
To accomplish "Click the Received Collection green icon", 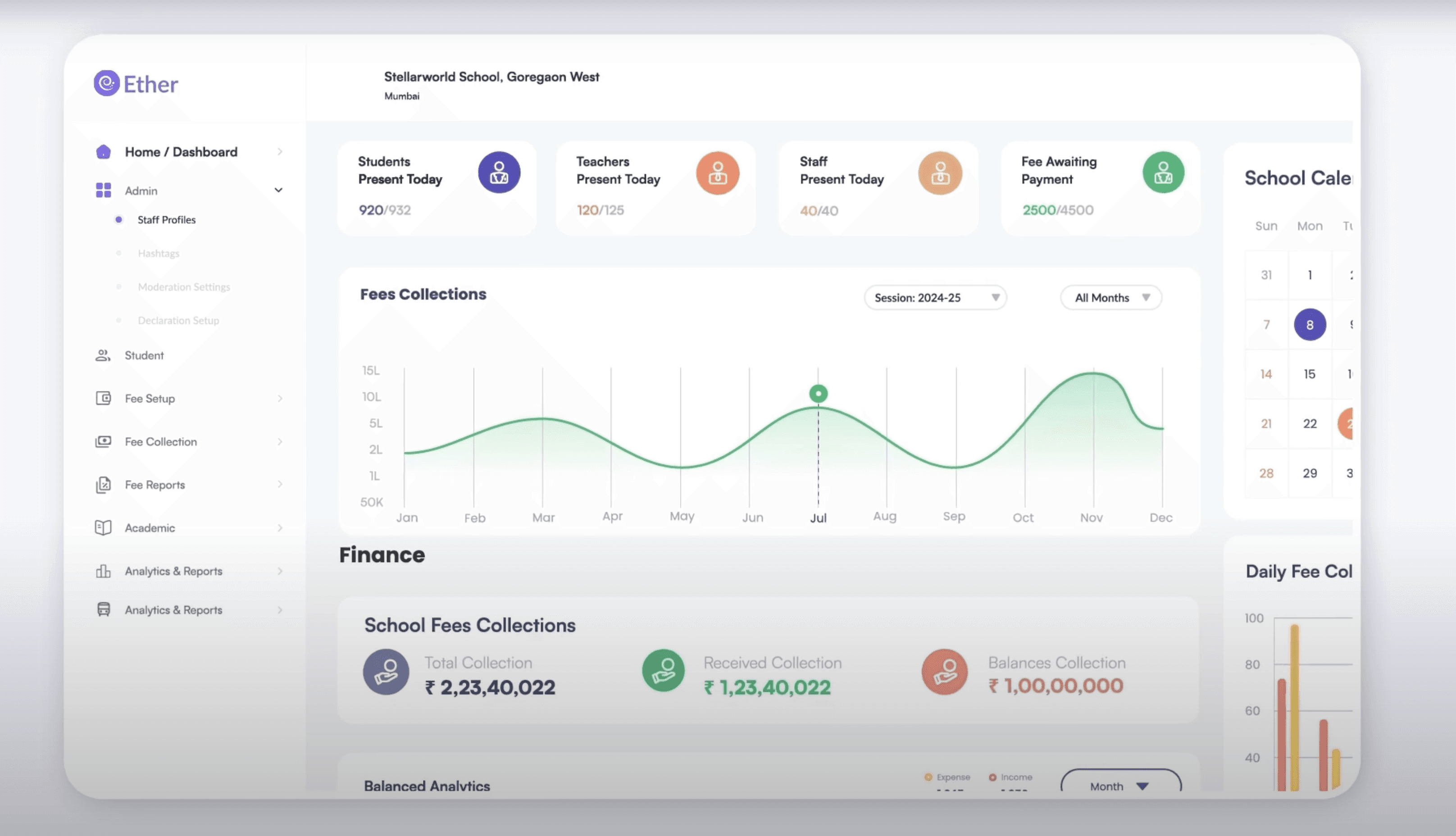I will click(x=663, y=671).
